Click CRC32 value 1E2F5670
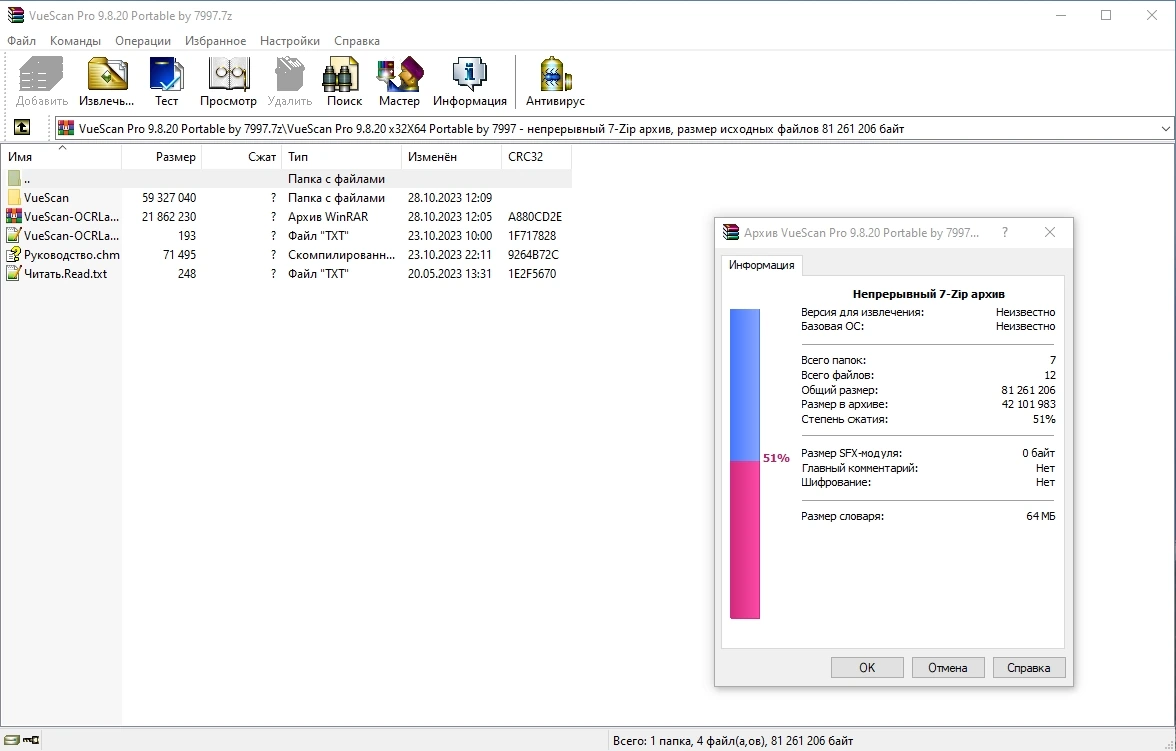This screenshot has height=751, width=1176. coord(532,274)
